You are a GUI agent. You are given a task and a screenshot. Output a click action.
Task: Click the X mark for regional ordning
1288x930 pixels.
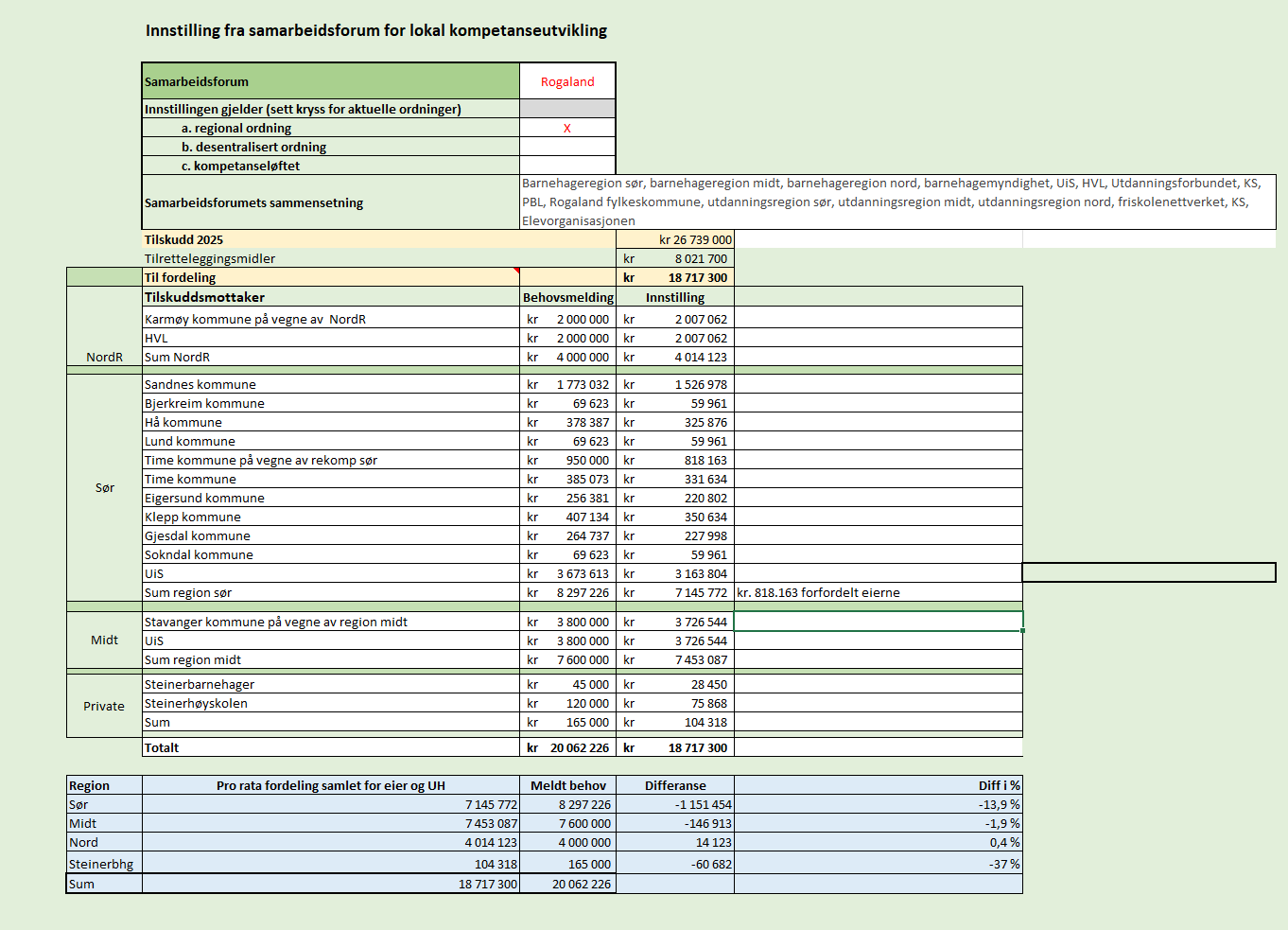pyautogui.click(x=567, y=128)
